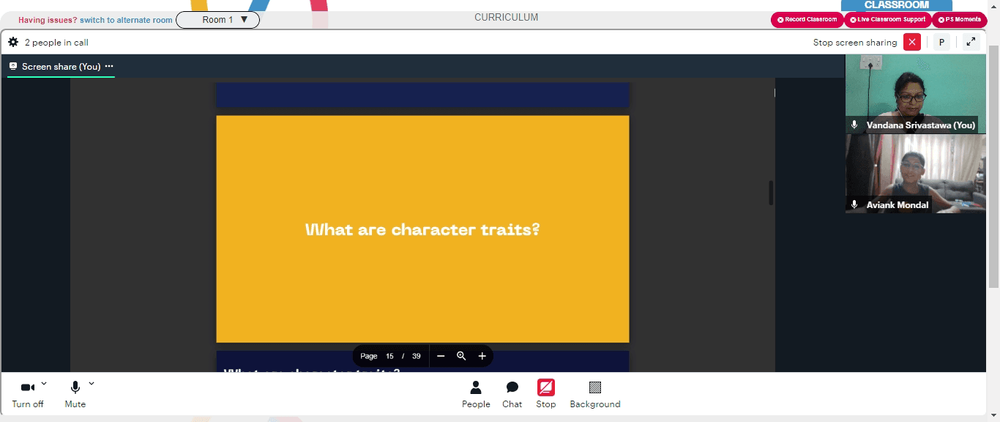
Task: Select the Screen share (You) tab
Action: pyautogui.click(x=61, y=66)
